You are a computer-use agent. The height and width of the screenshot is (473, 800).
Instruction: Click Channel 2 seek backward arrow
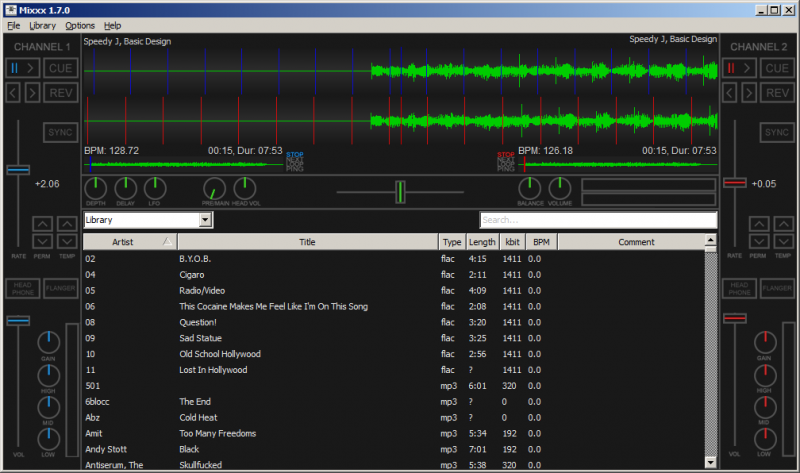click(x=730, y=93)
